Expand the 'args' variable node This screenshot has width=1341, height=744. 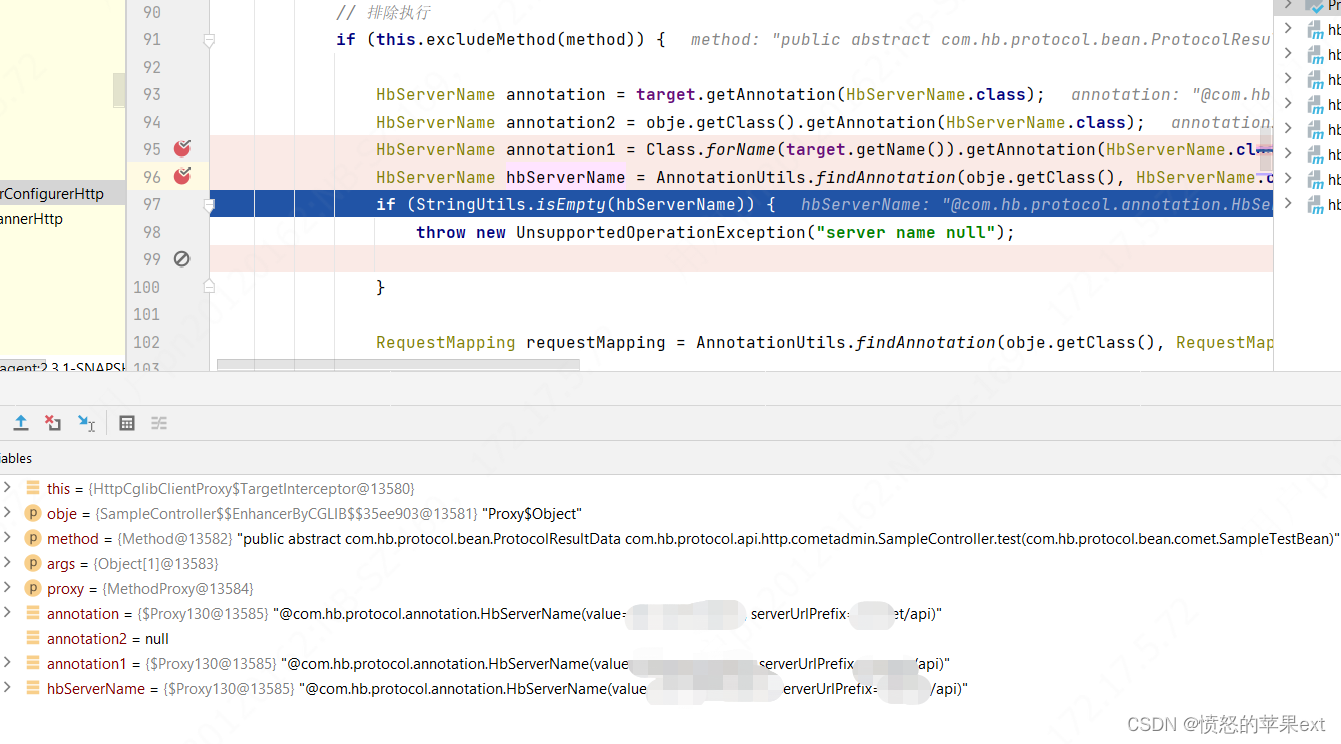[x=8, y=563]
